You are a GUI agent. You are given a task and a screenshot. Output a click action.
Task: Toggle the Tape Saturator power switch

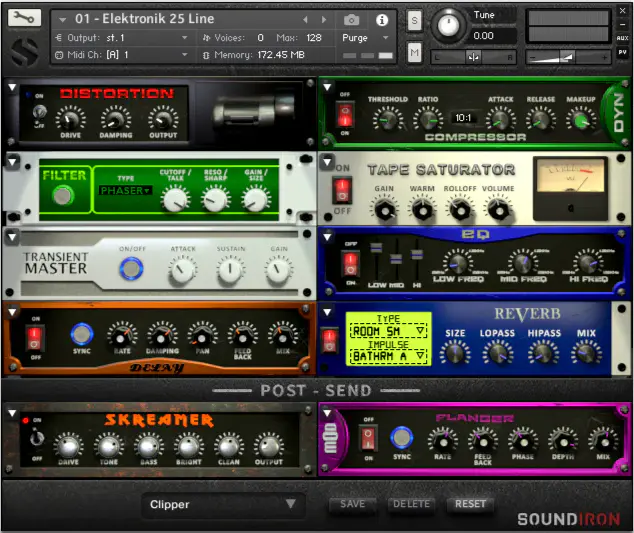343,189
